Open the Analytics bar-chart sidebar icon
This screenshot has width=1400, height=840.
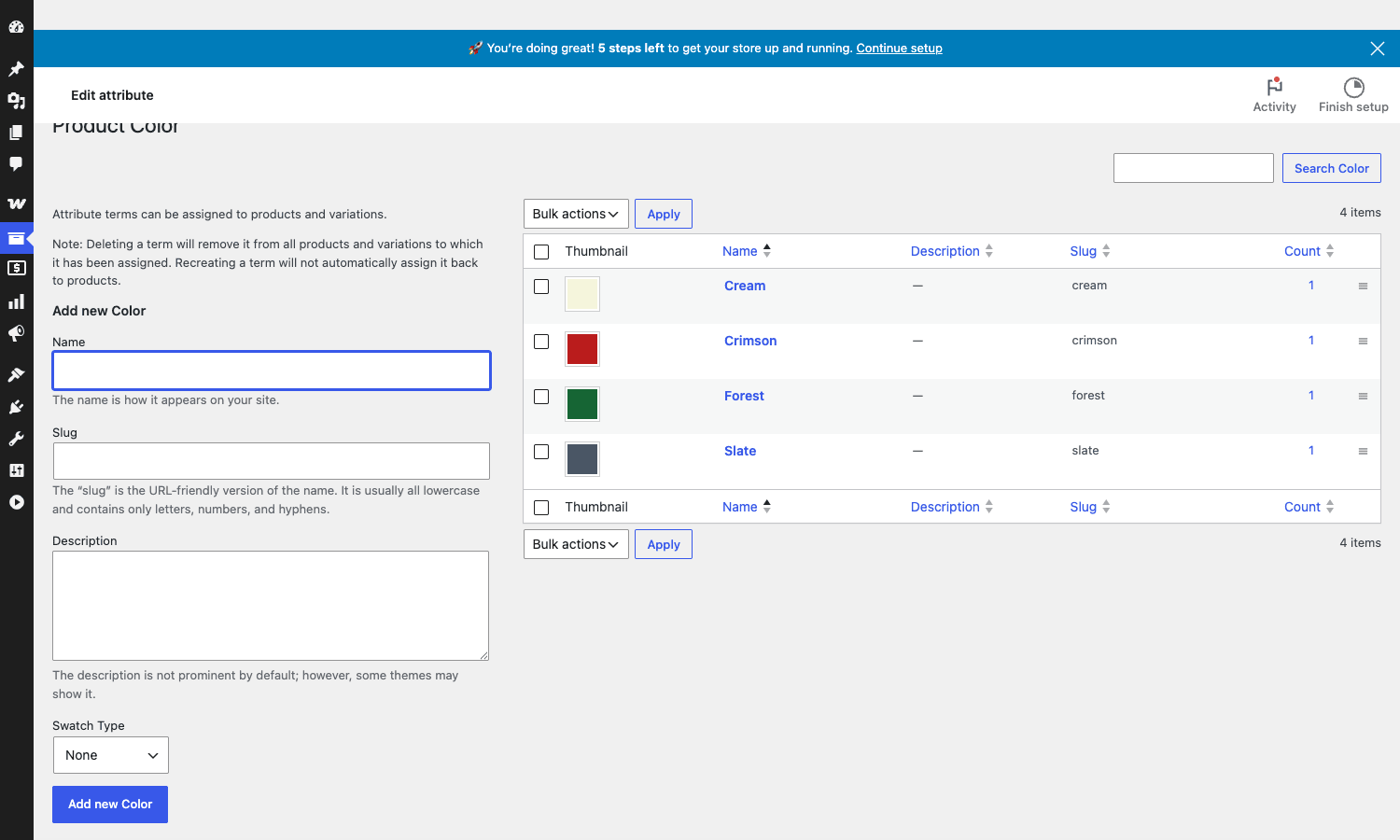[16, 301]
